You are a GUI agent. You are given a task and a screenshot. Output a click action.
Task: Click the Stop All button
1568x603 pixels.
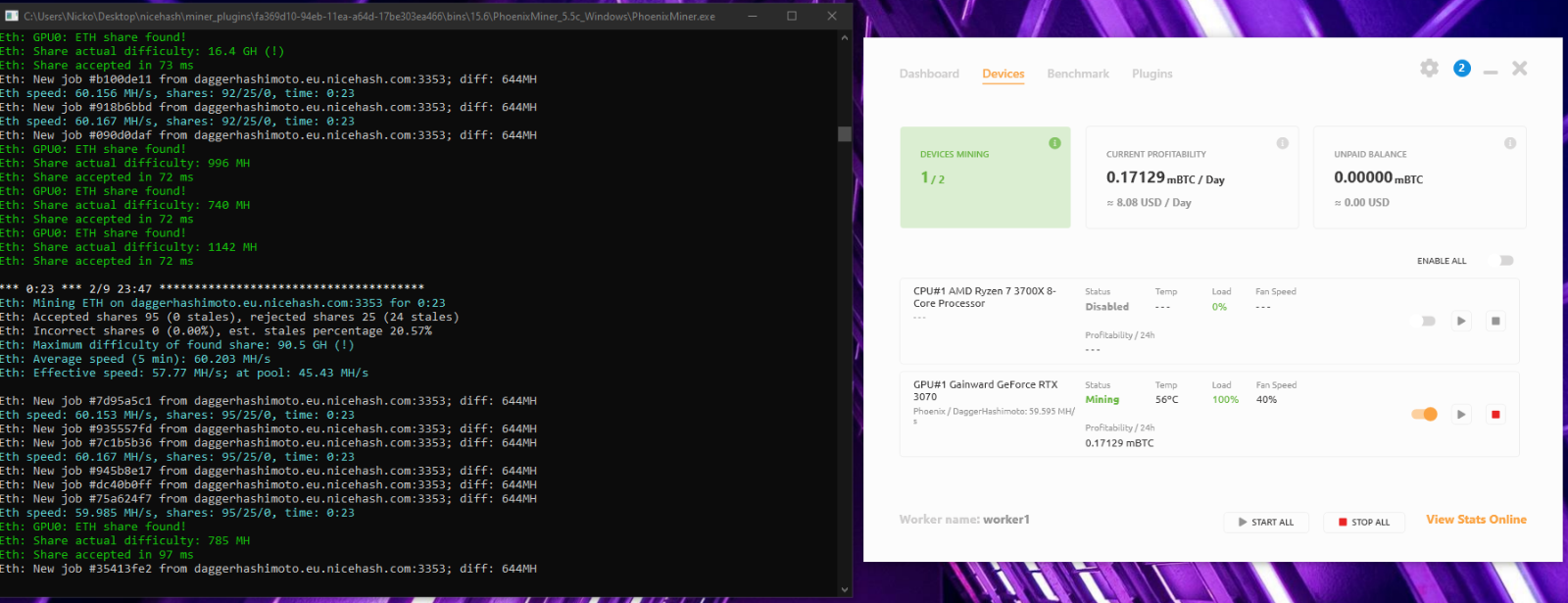pyautogui.click(x=1364, y=523)
